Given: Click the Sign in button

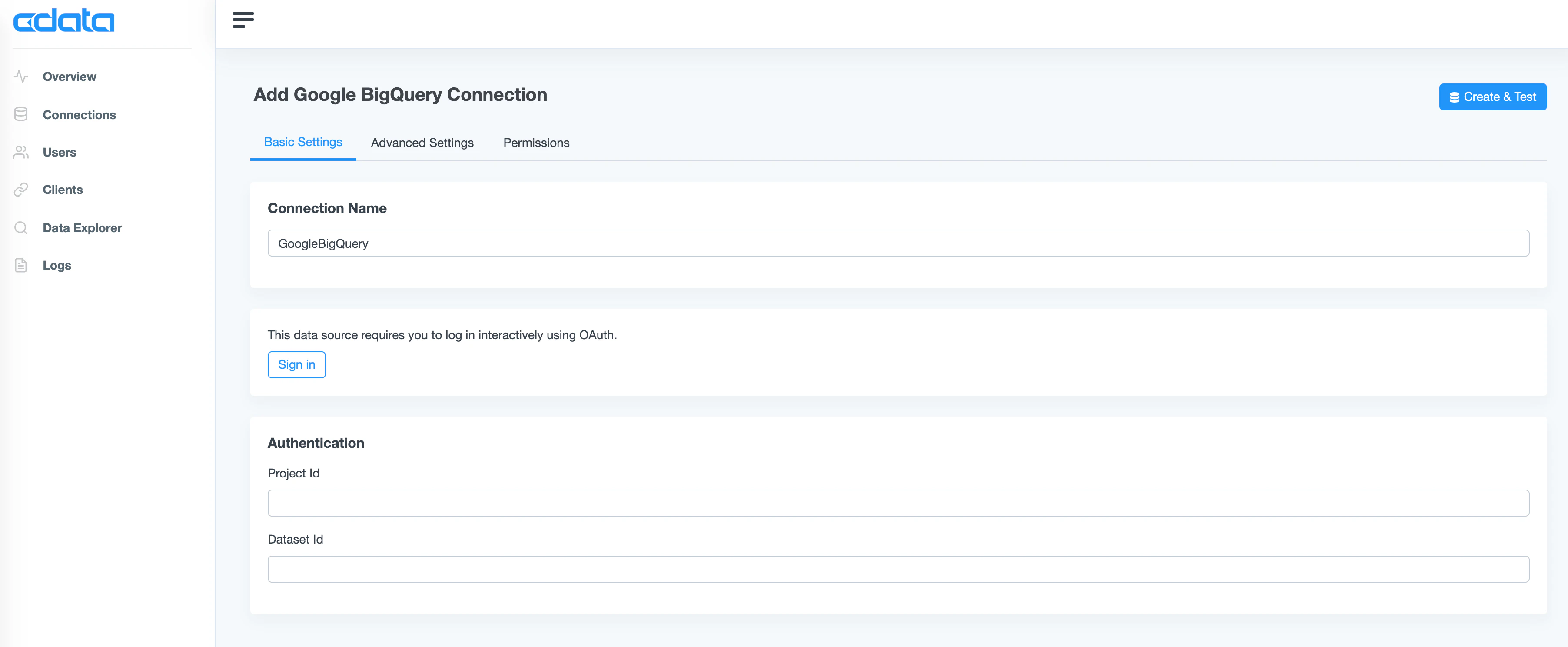Looking at the screenshot, I should tap(296, 364).
